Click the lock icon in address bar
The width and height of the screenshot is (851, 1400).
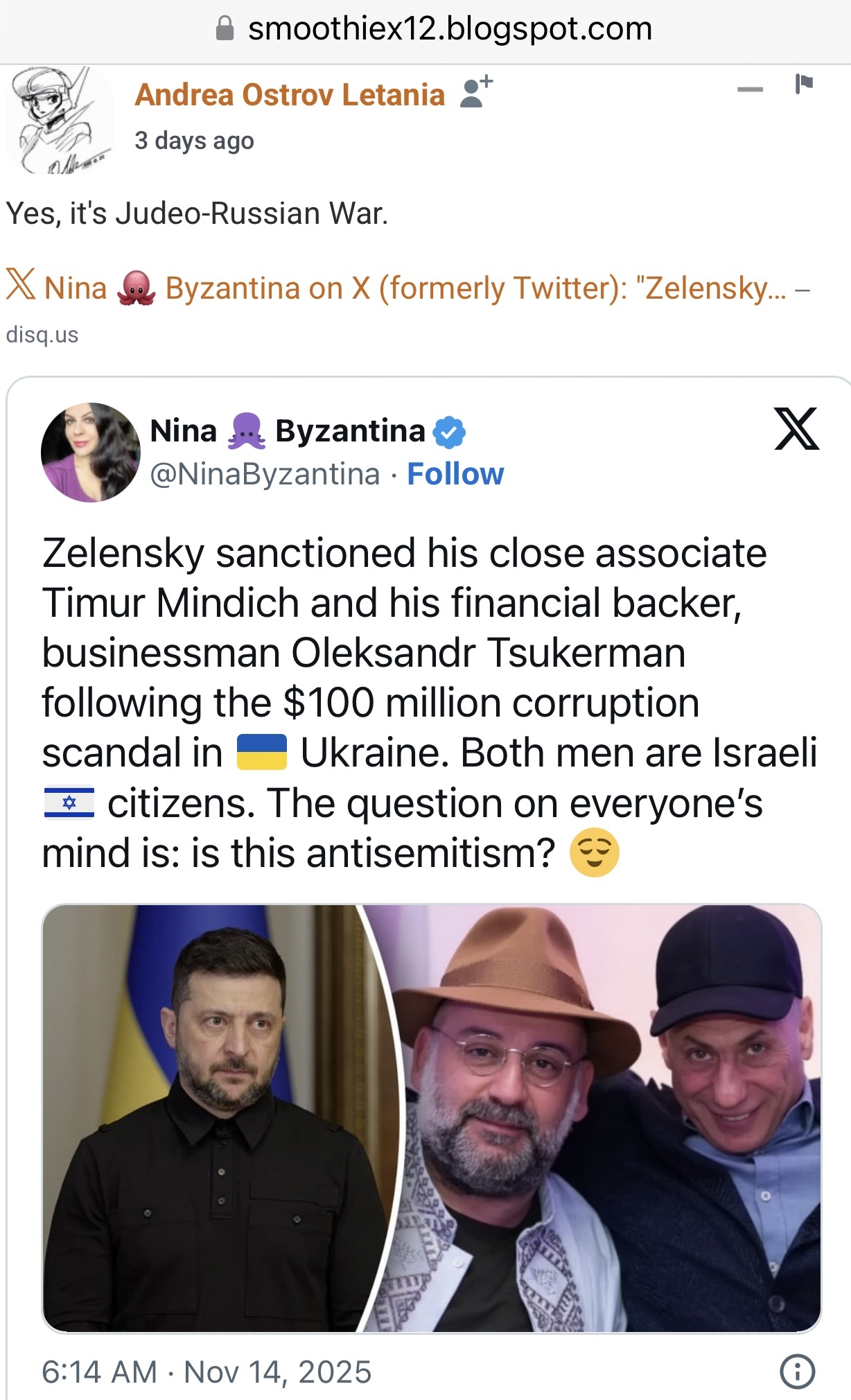coord(225,29)
